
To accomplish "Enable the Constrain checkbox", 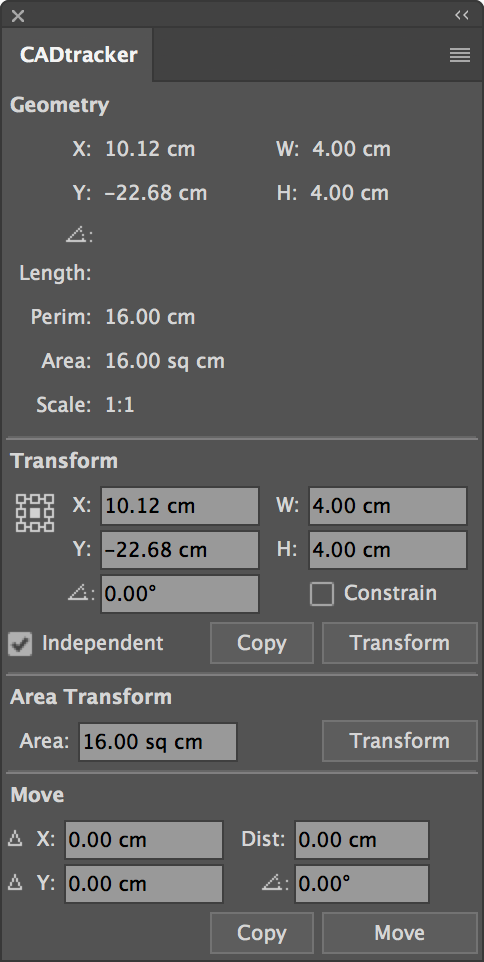I will click(322, 594).
